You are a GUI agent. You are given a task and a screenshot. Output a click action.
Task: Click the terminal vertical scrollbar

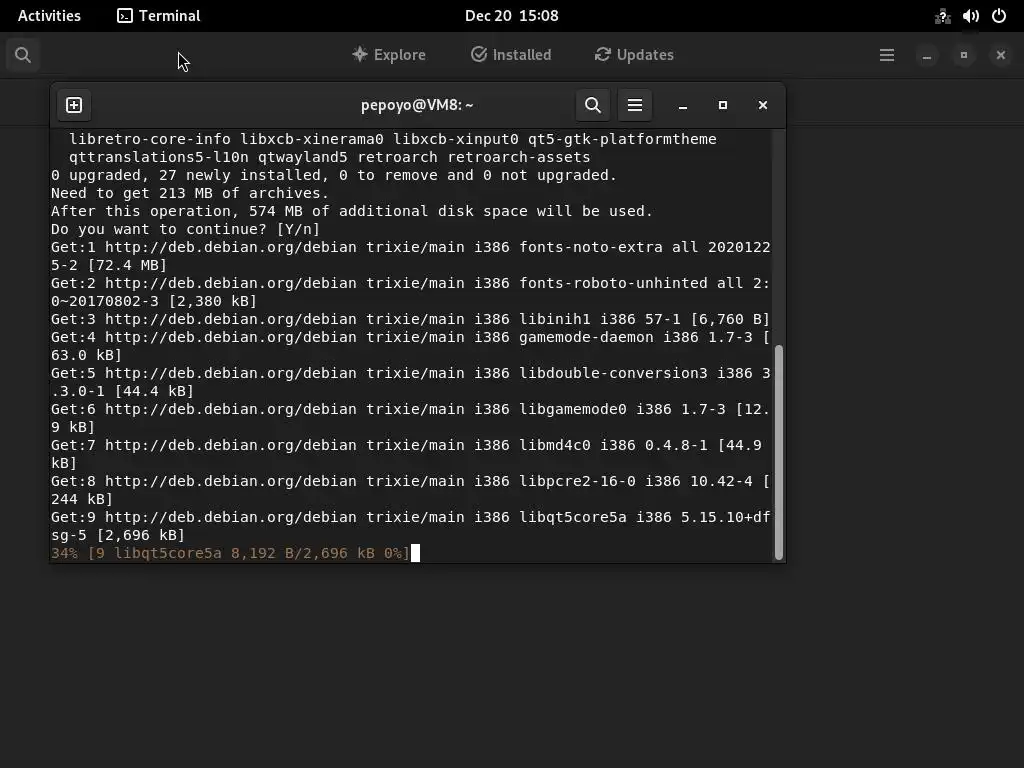click(778, 452)
